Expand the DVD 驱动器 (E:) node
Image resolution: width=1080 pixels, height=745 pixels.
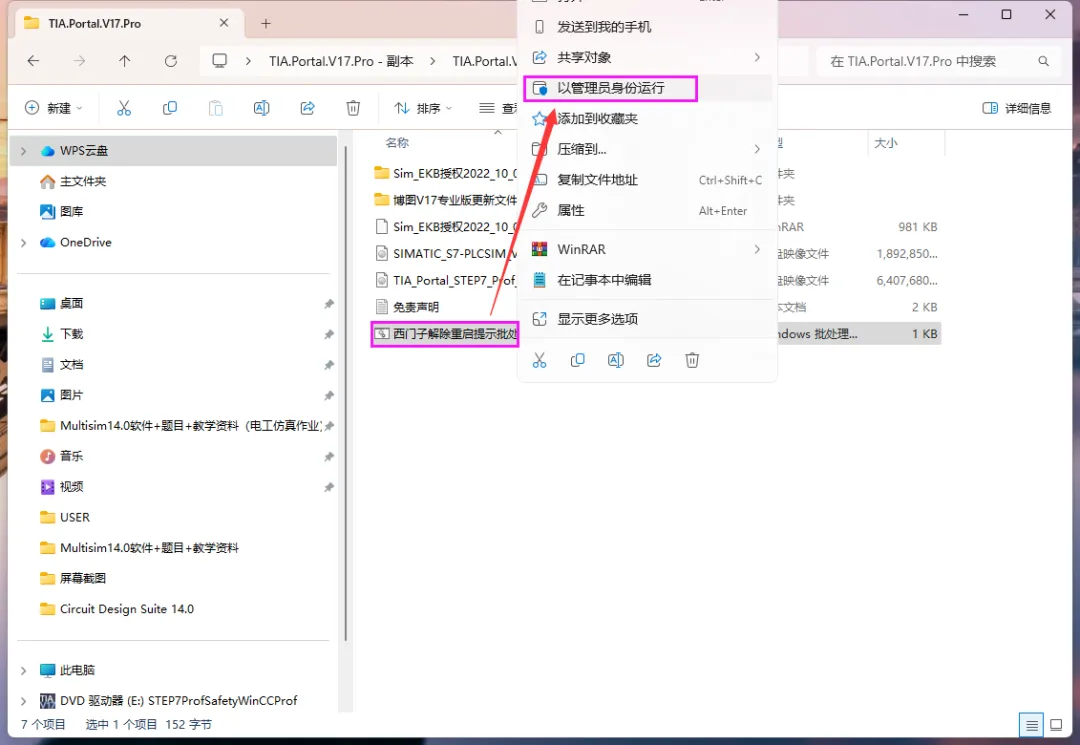click(23, 701)
